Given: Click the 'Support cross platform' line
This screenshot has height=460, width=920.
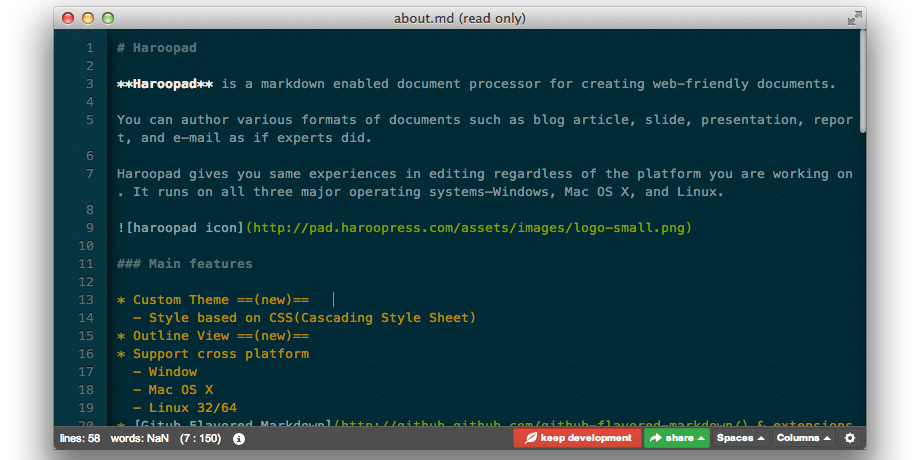Looking at the screenshot, I should (213, 354).
